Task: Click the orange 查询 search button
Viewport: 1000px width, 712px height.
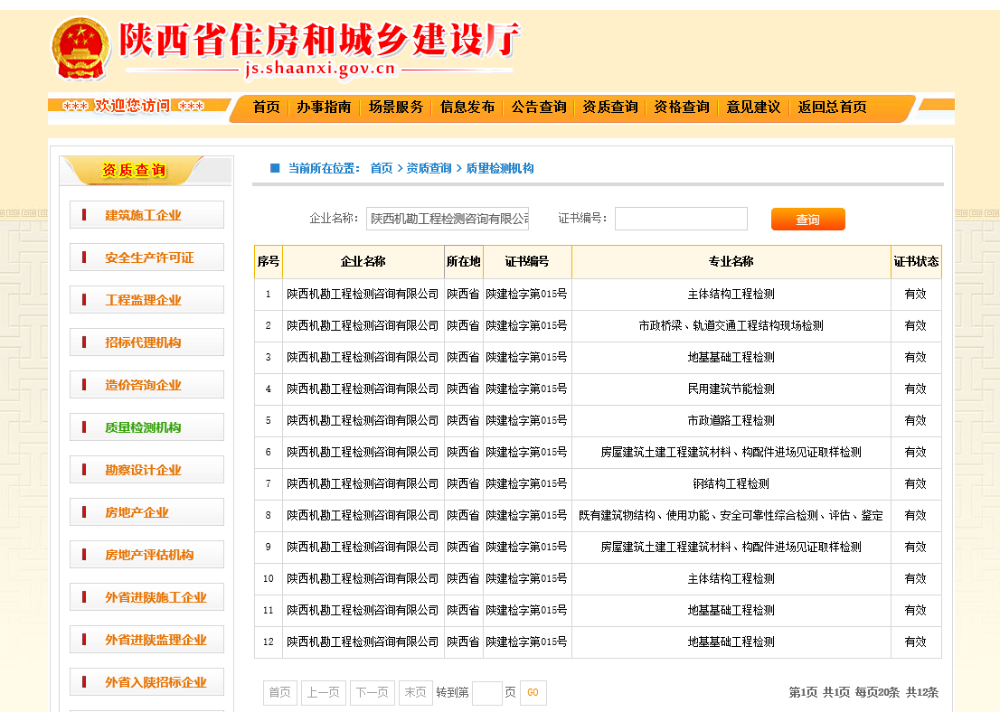Action: tap(807, 220)
